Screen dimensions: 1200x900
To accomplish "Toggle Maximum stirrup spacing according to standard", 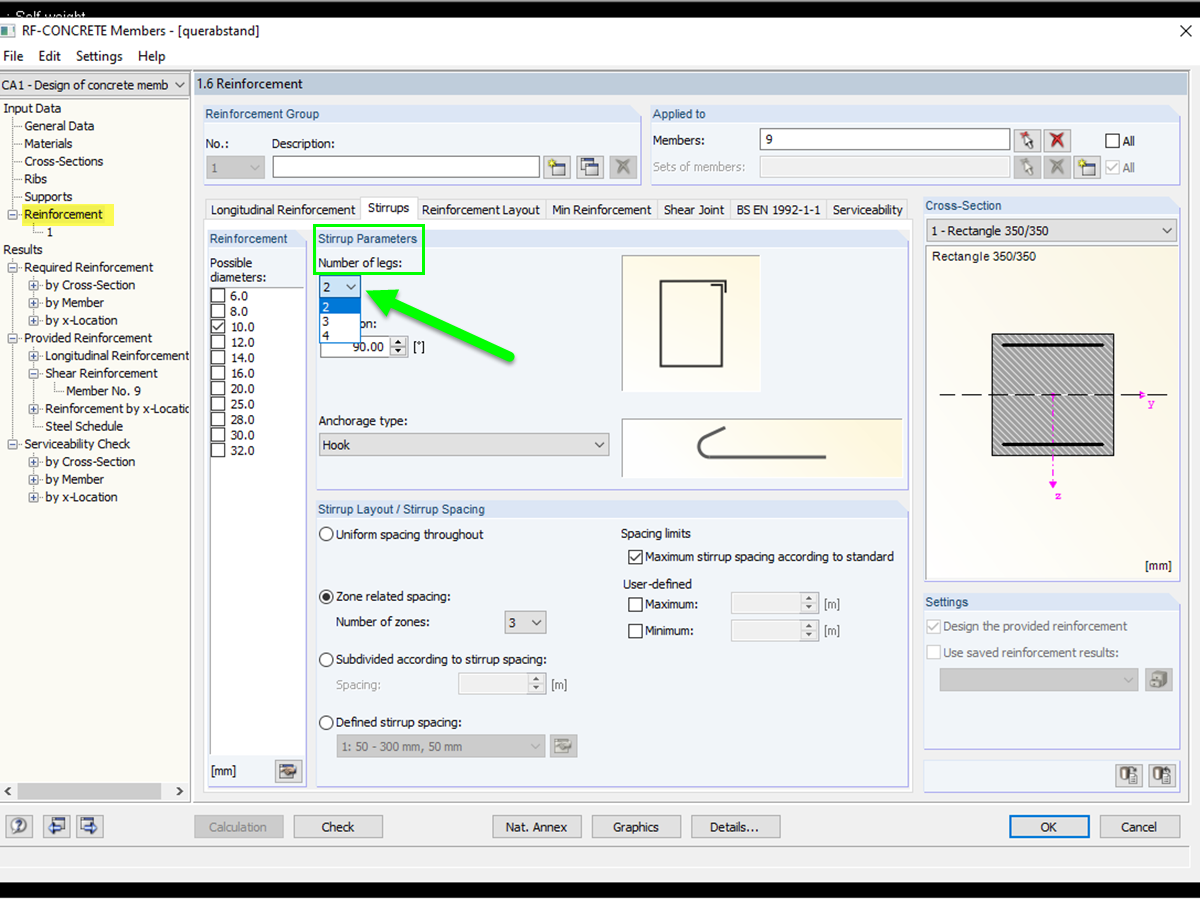I will click(x=634, y=557).
